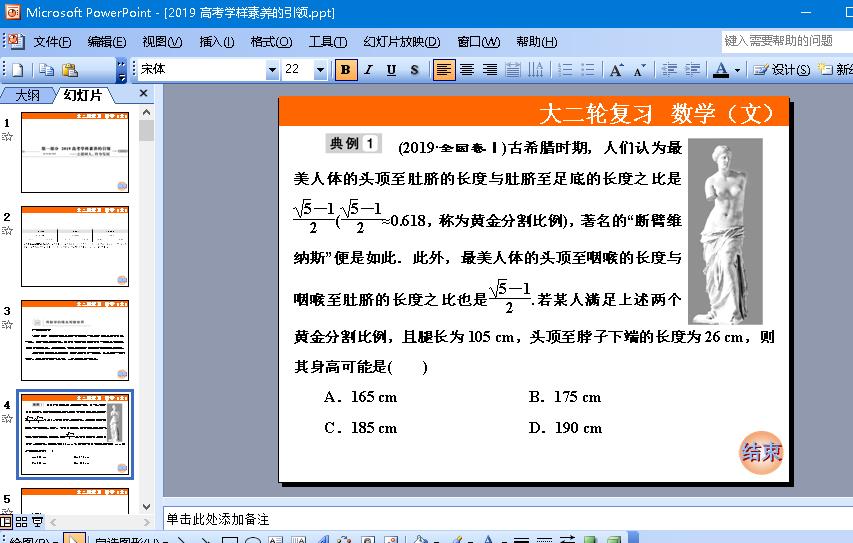Click the Copy icon in toolbar
The width and height of the screenshot is (853, 543).
click(x=47, y=70)
